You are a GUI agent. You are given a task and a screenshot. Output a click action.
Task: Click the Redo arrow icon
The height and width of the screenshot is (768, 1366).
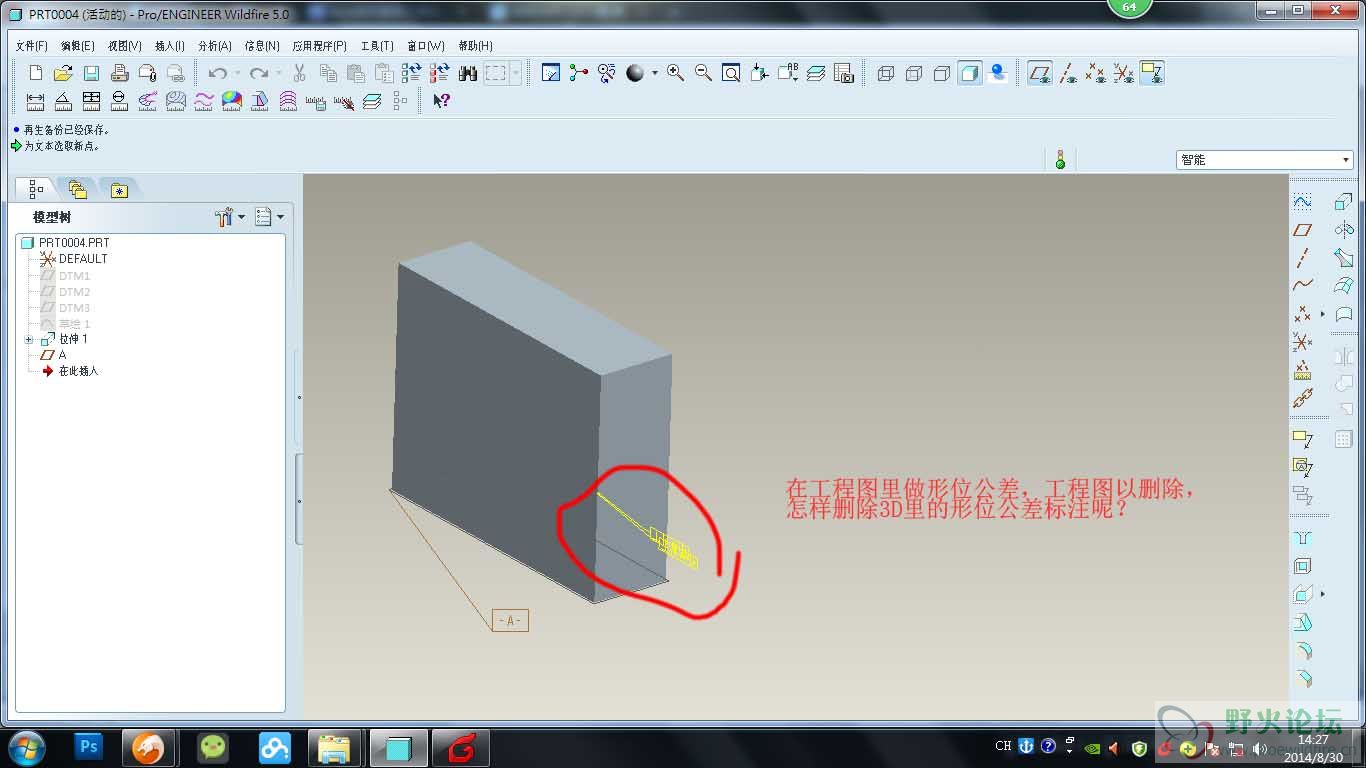(259, 73)
